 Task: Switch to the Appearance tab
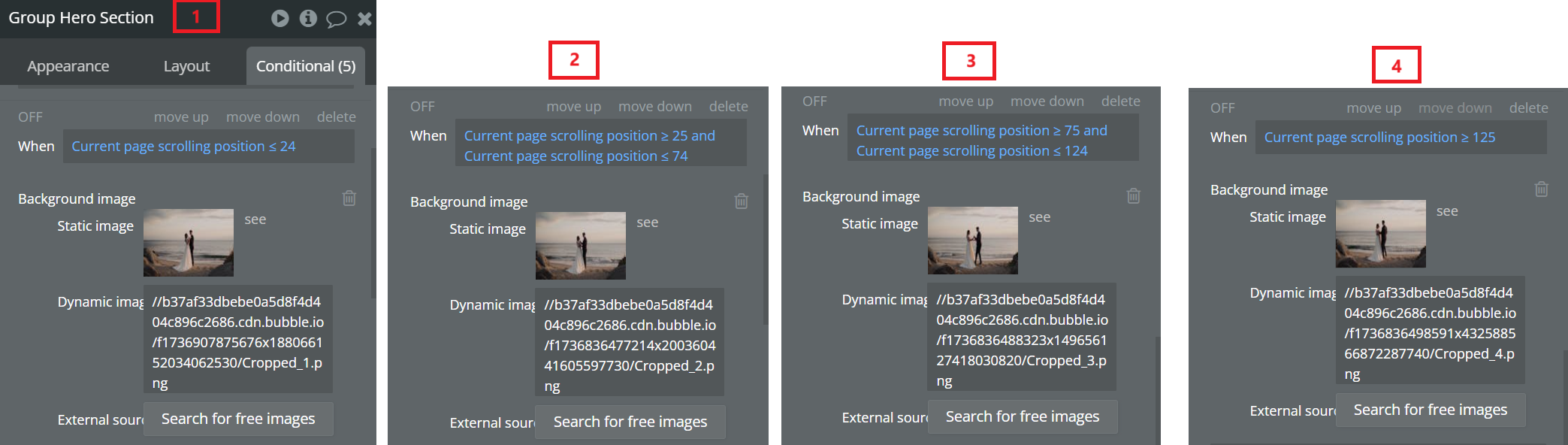pos(68,66)
